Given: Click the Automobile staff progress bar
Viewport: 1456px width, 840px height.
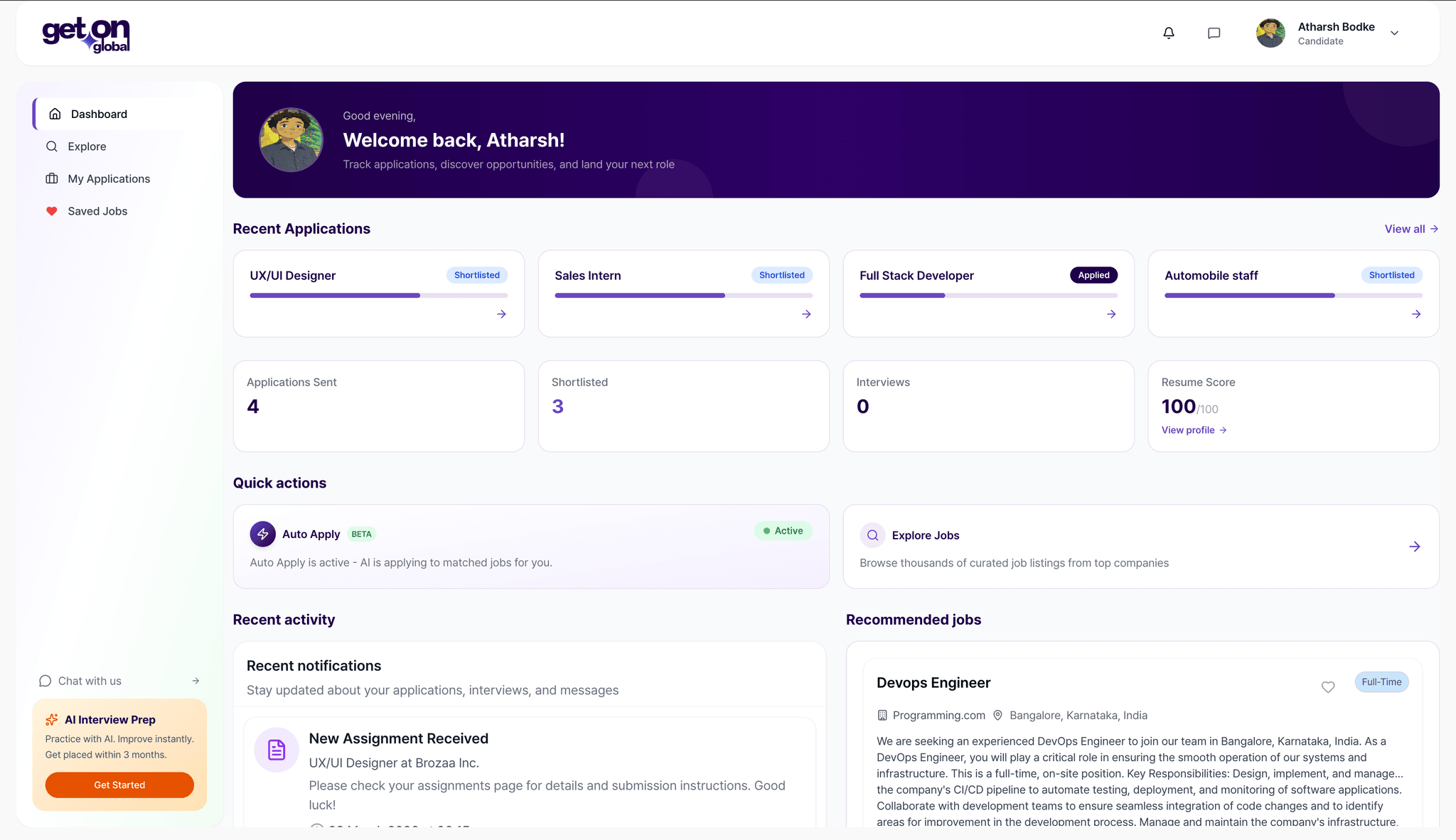Looking at the screenshot, I should pos(1293,295).
